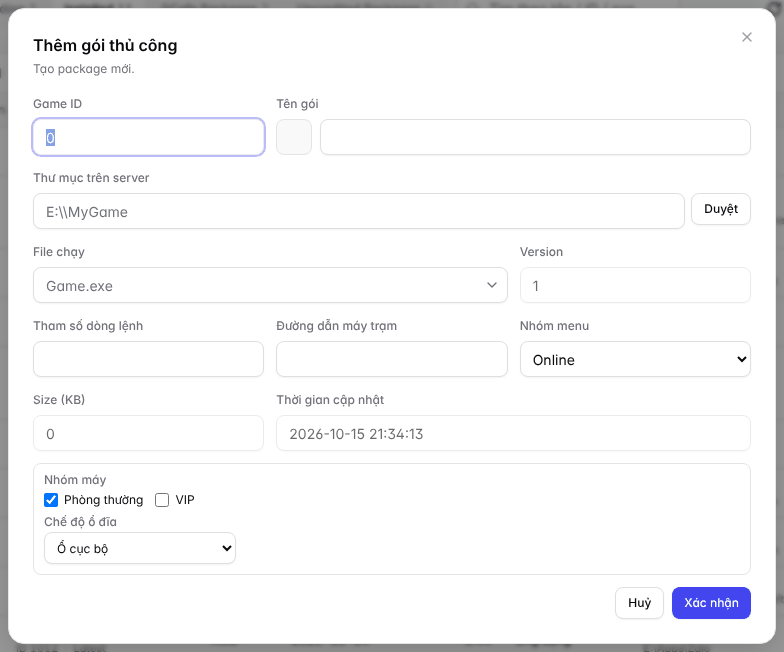Enable the VIP checkbox
The image size is (784, 652).
coord(162,500)
